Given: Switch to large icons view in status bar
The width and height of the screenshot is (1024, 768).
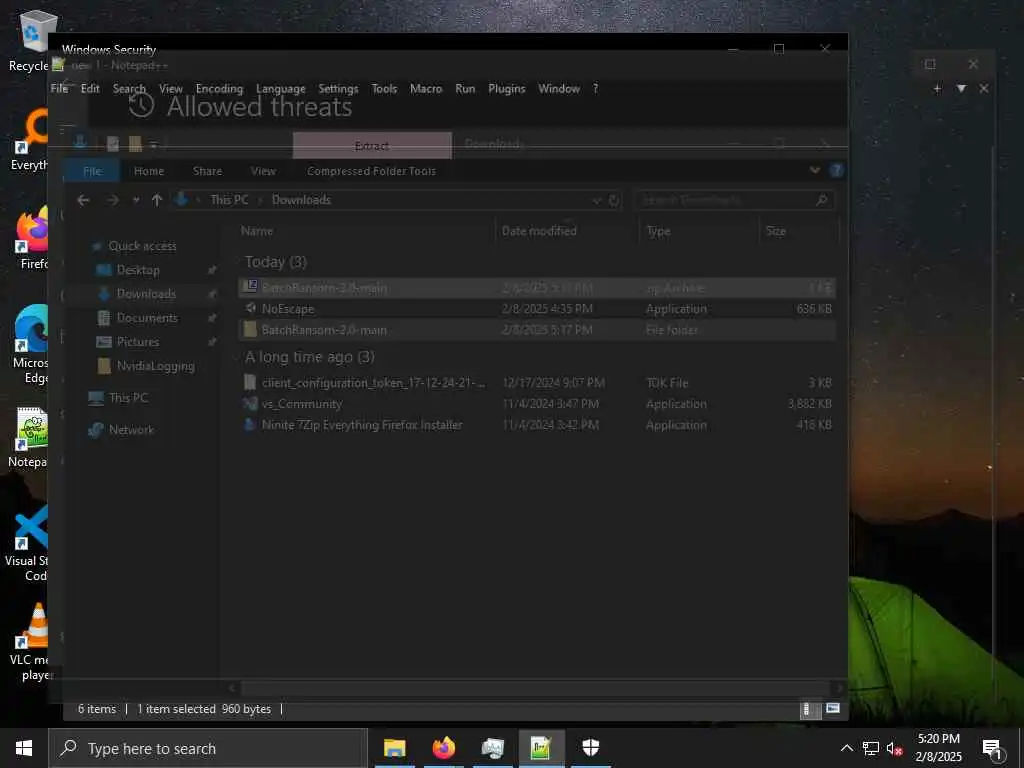Looking at the screenshot, I should tap(833, 709).
